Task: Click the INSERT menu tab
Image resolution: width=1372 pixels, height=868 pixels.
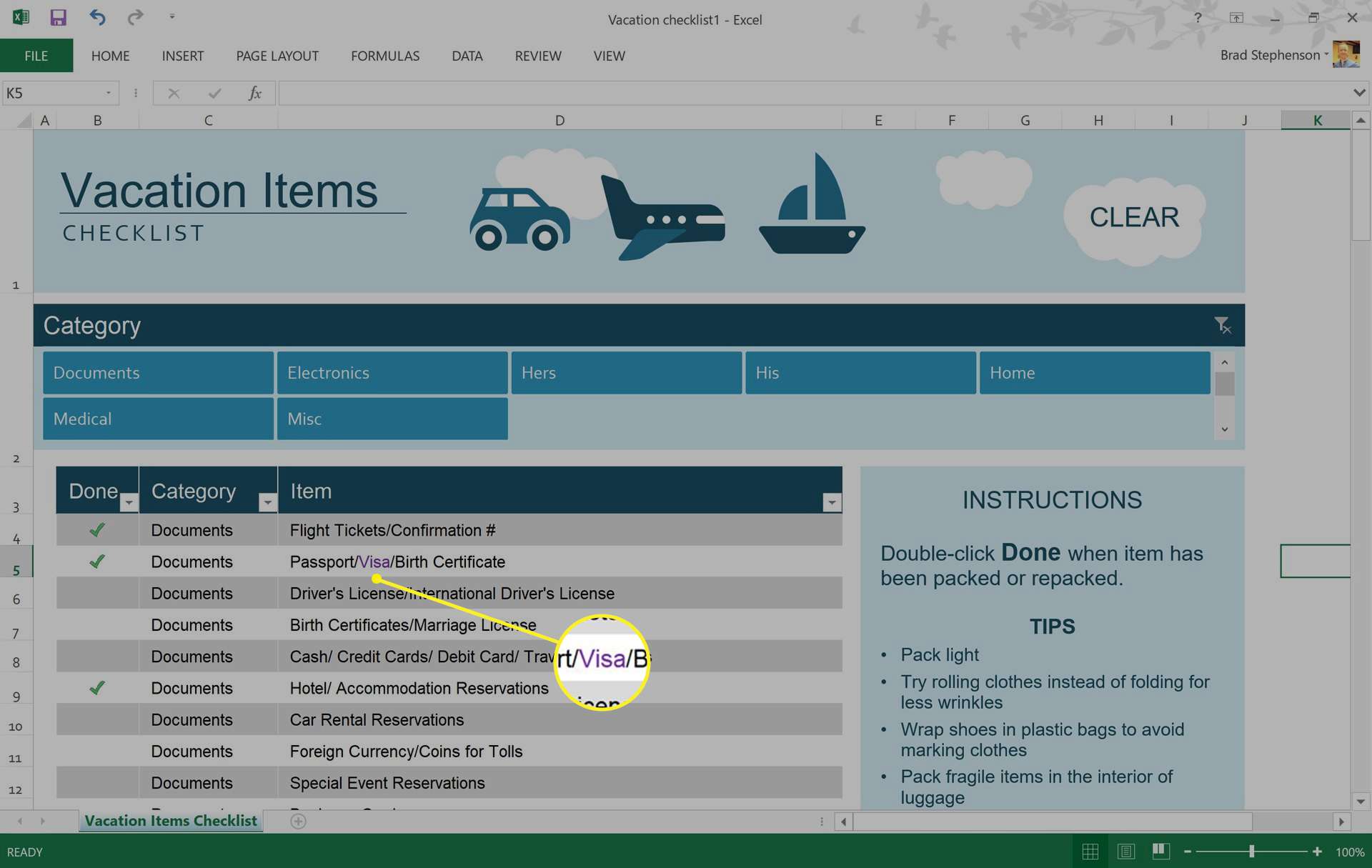Action: (x=181, y=55)
